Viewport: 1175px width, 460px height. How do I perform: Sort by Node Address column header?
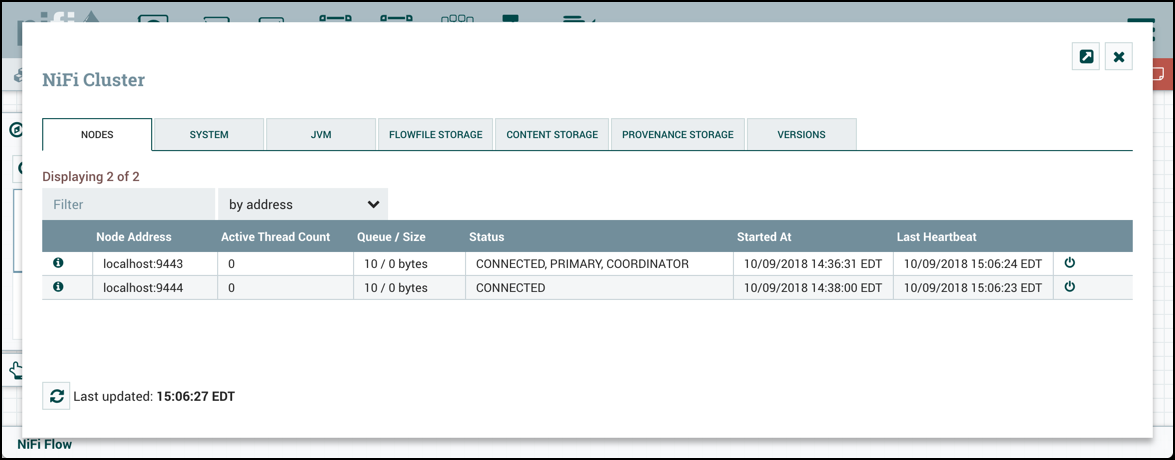[134, 237]
